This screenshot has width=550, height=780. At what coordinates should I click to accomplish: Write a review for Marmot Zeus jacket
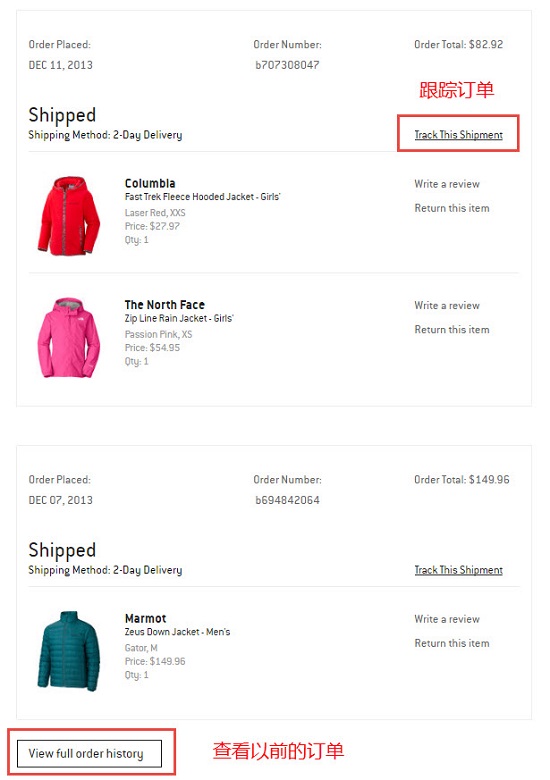tap(447, 619)
